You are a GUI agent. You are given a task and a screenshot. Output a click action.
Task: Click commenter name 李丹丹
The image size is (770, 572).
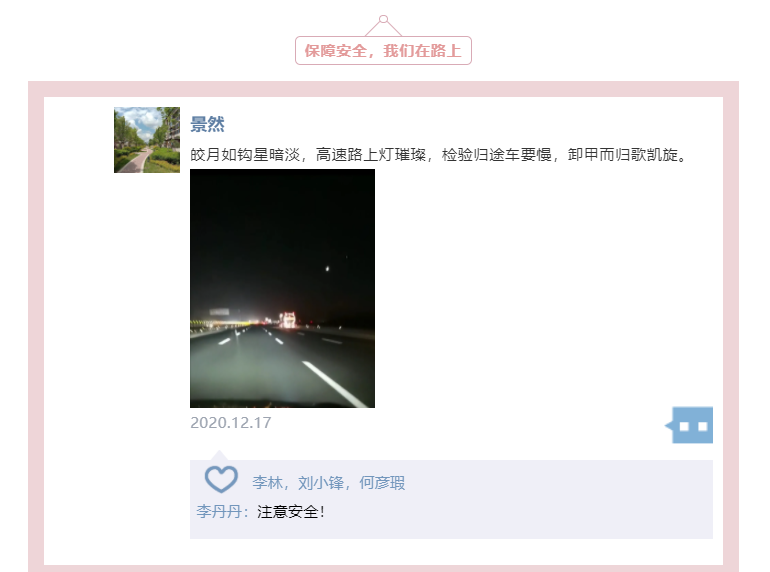(219, 512)
